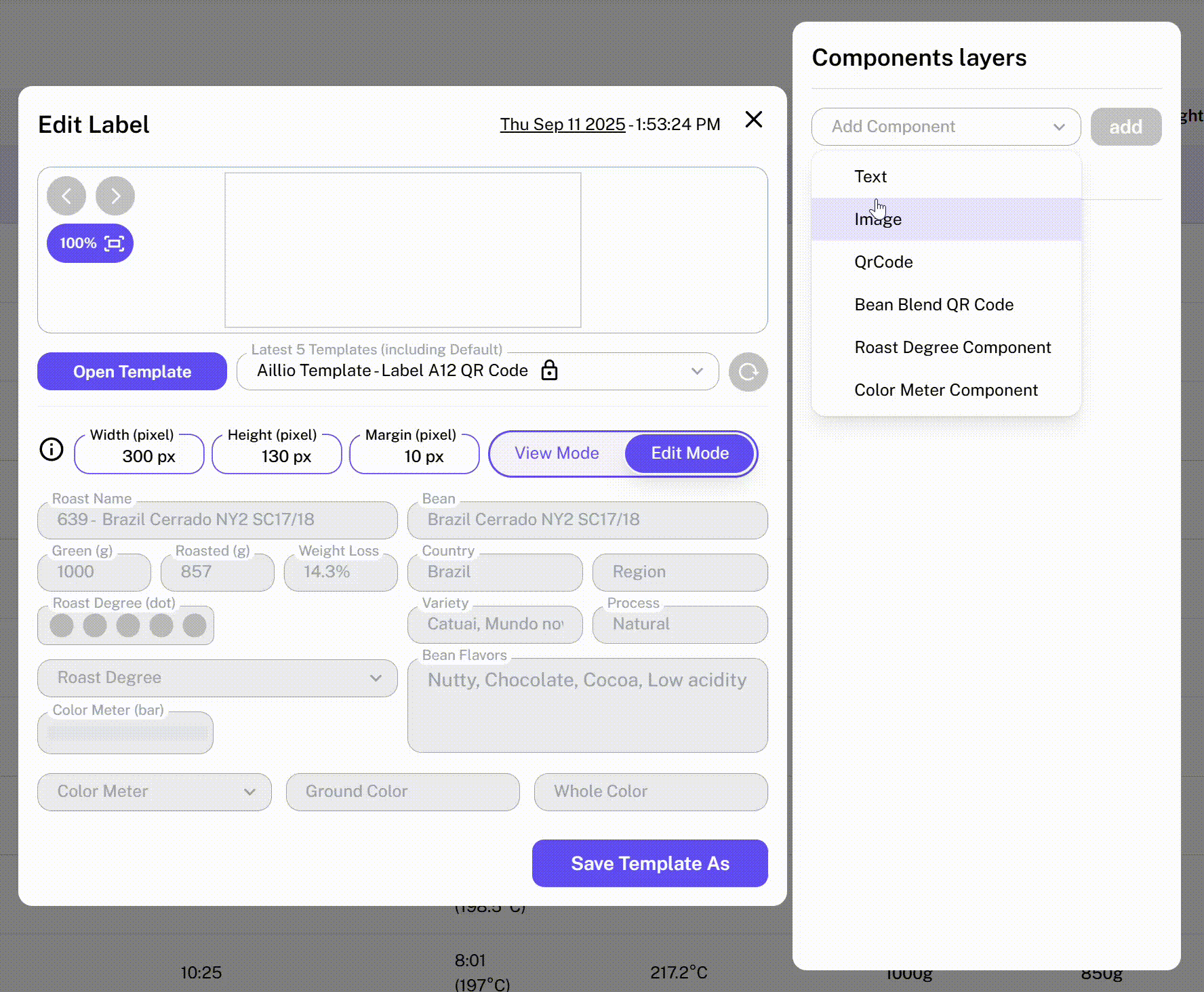The width and height of the screenshot is (1204, 992).
Task: Switch to View Mode
Action: [557, 453]
